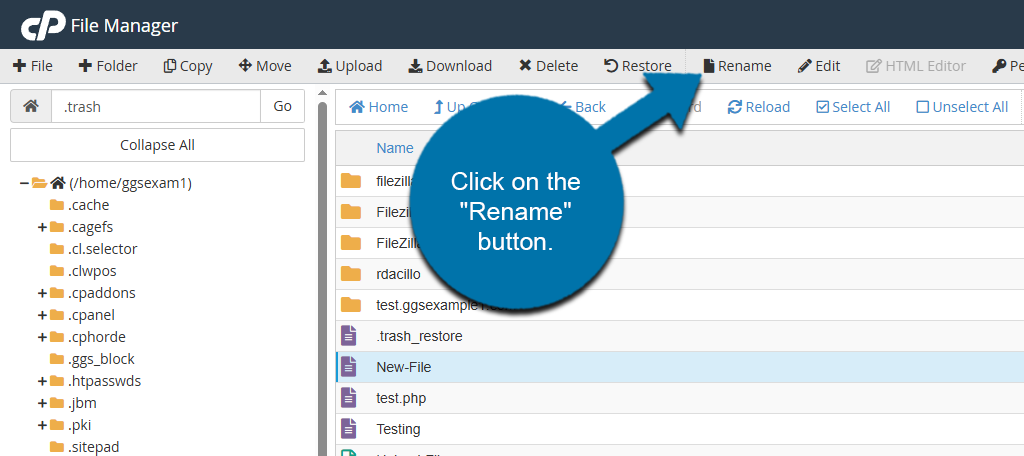Image resolution: width=1024 pixels, height=456 pixels.
Task: Click the Copy toolbar button
Action: point(187,66)
